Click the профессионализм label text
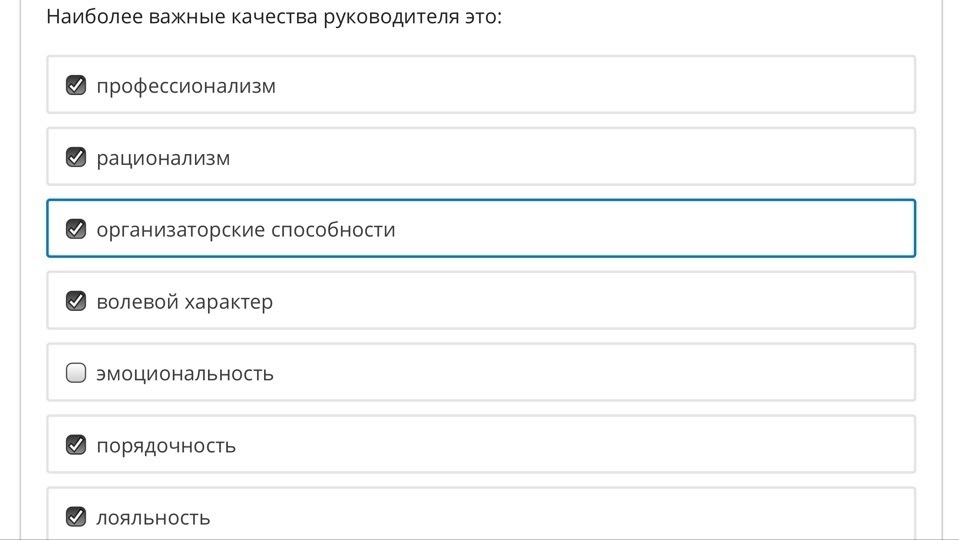The width and height of the screenshot is (959, 540). [186, 86]
